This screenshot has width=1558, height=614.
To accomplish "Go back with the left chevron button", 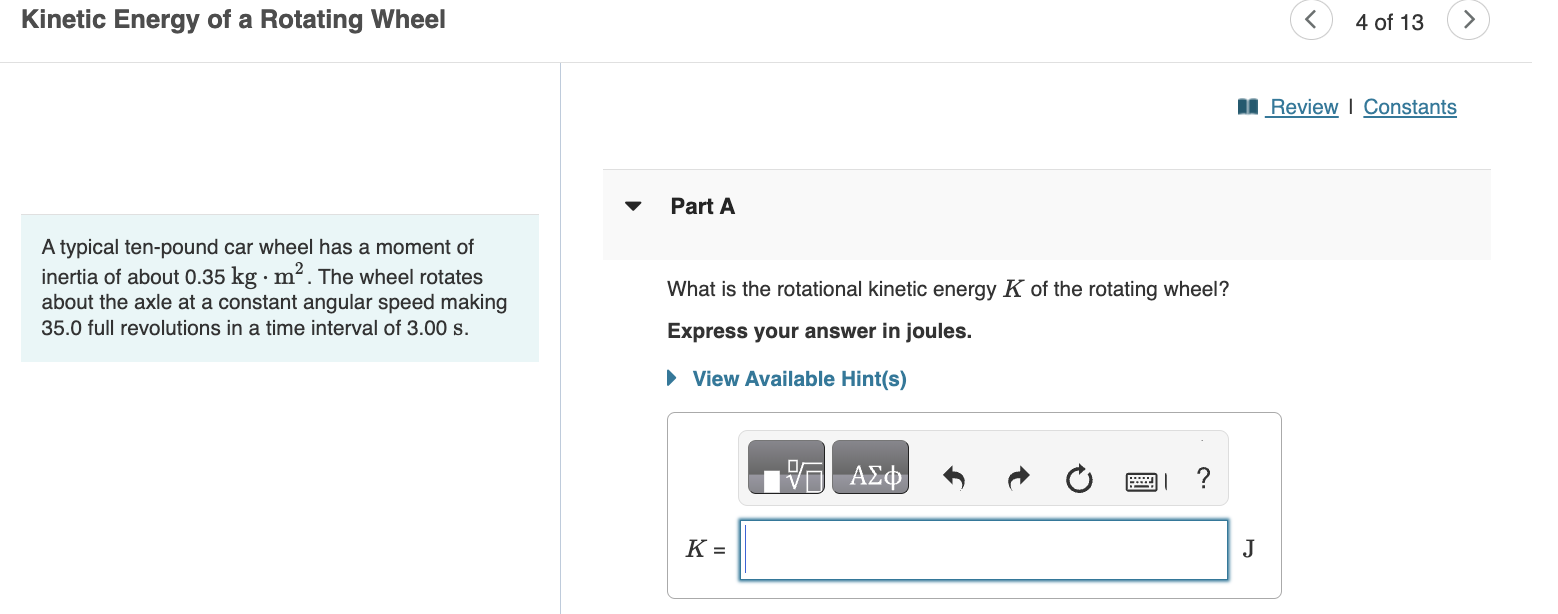I will [1311, 19].
